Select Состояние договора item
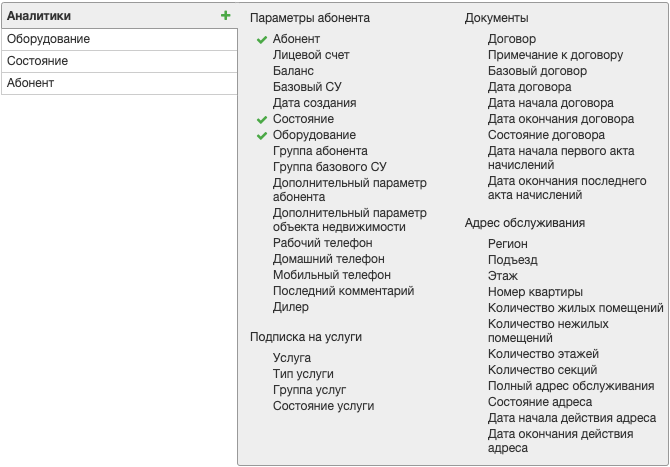Screen dimensions: 670x467 click(x=546, y=135)
